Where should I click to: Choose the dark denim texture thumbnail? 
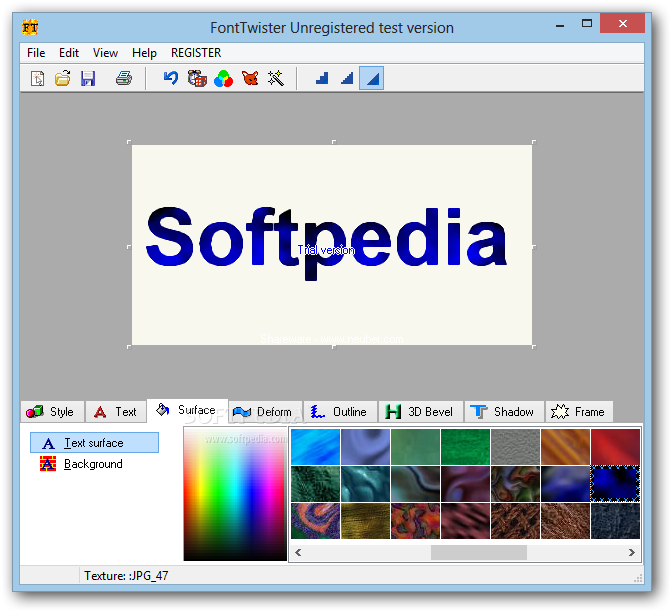pos(615,521)
